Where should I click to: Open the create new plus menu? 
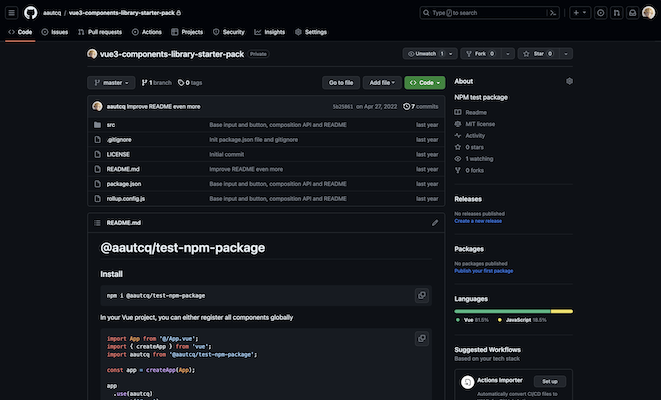point(580,13)
